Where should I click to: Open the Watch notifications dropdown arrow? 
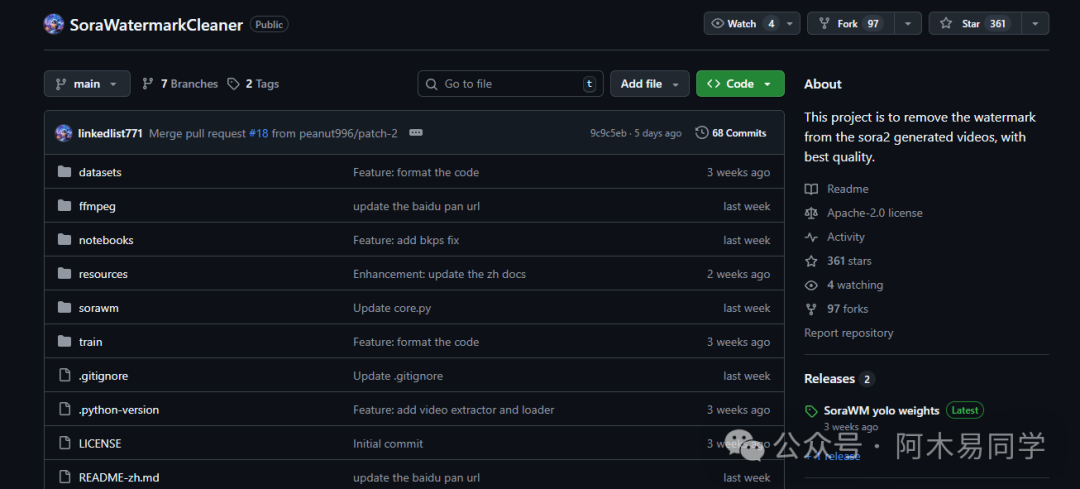tap(790, 23)
